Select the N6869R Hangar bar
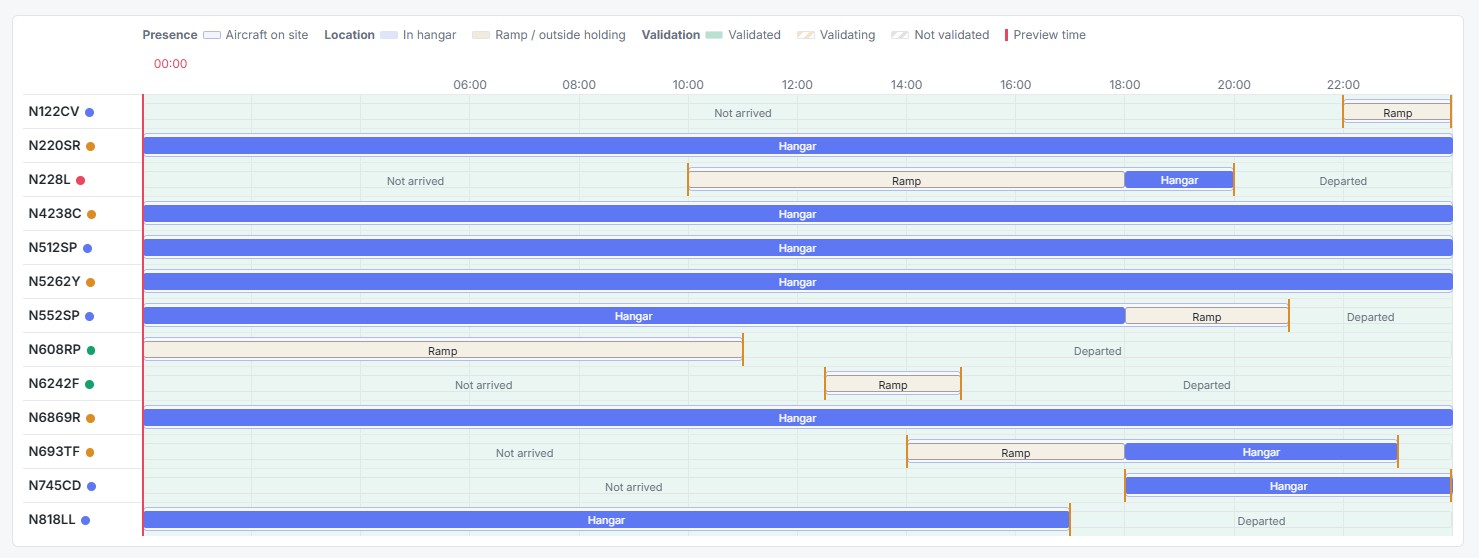 pyautogui.click(x=797, y=418)
